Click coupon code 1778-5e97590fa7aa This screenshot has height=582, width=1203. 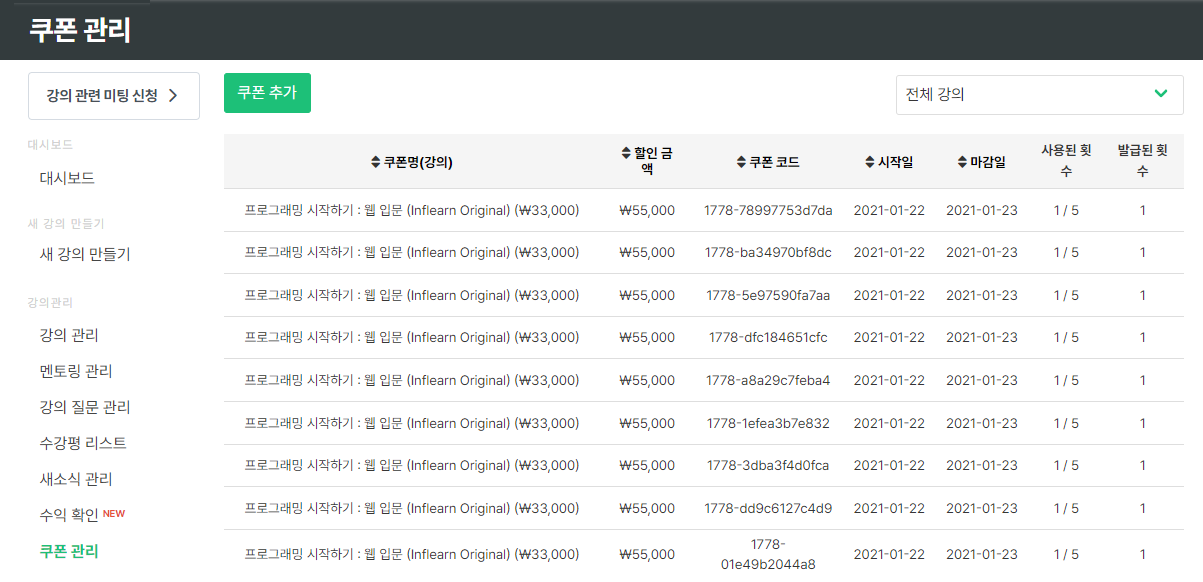[x=768, y=295]
